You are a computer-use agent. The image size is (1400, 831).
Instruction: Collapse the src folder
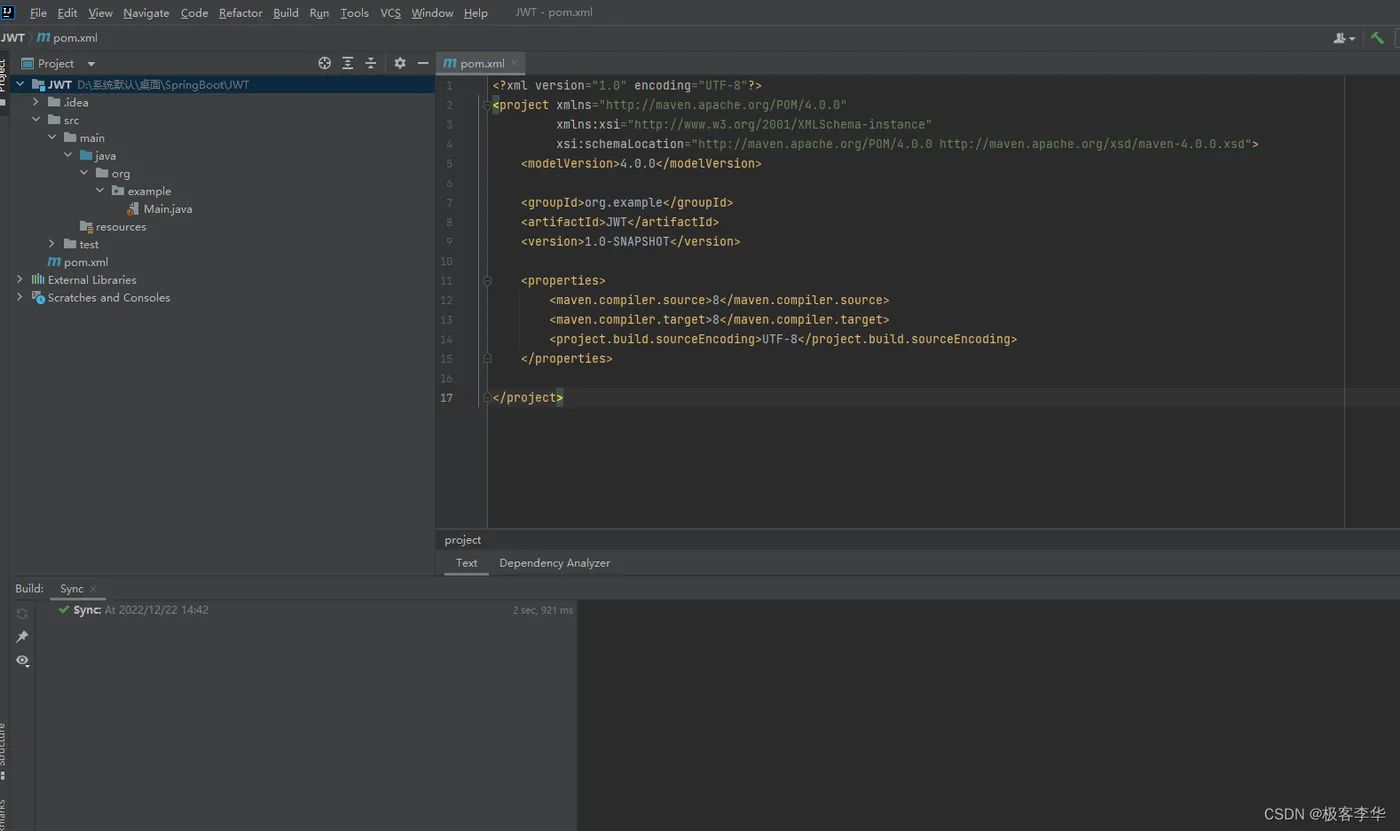click(x=36, y=120)
